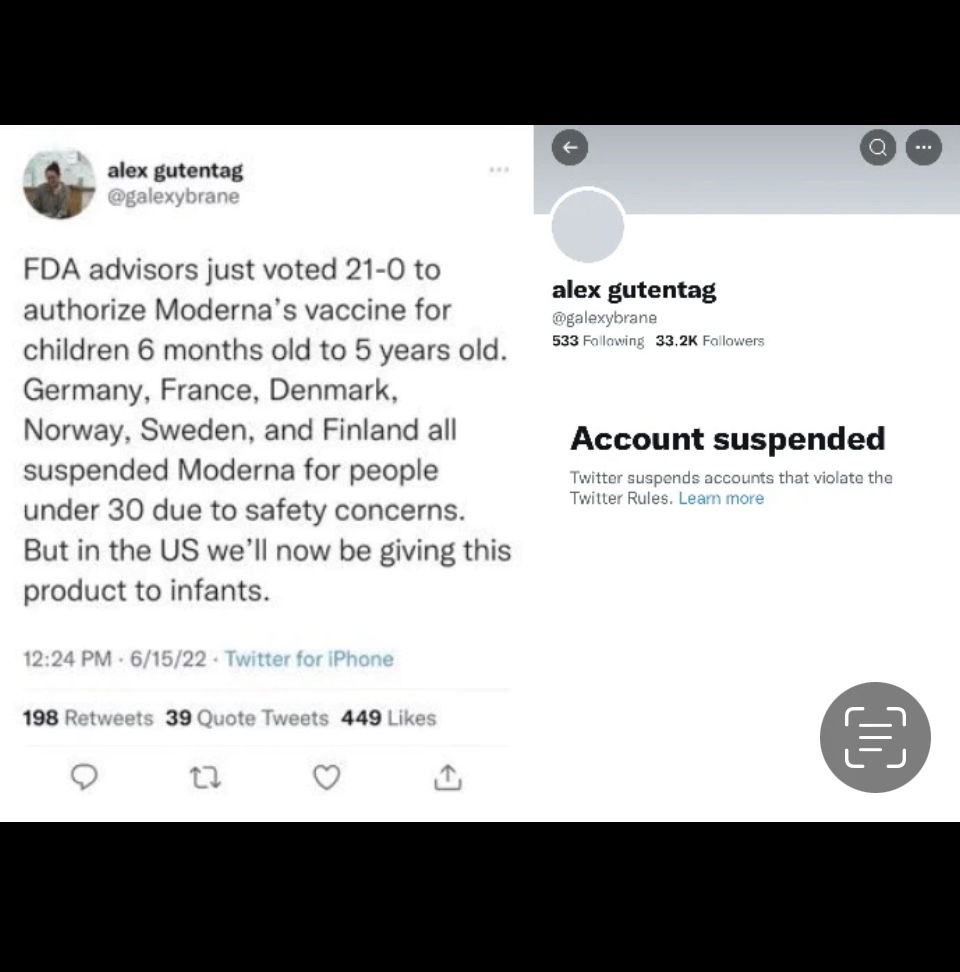Open the profile three-dot overflow menu

coord(923,148)
